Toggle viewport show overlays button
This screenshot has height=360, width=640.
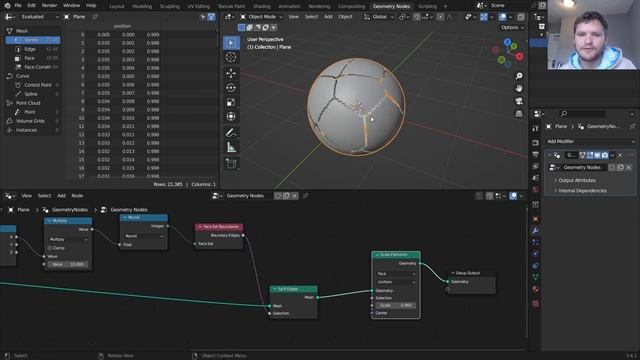click(503, 17)
